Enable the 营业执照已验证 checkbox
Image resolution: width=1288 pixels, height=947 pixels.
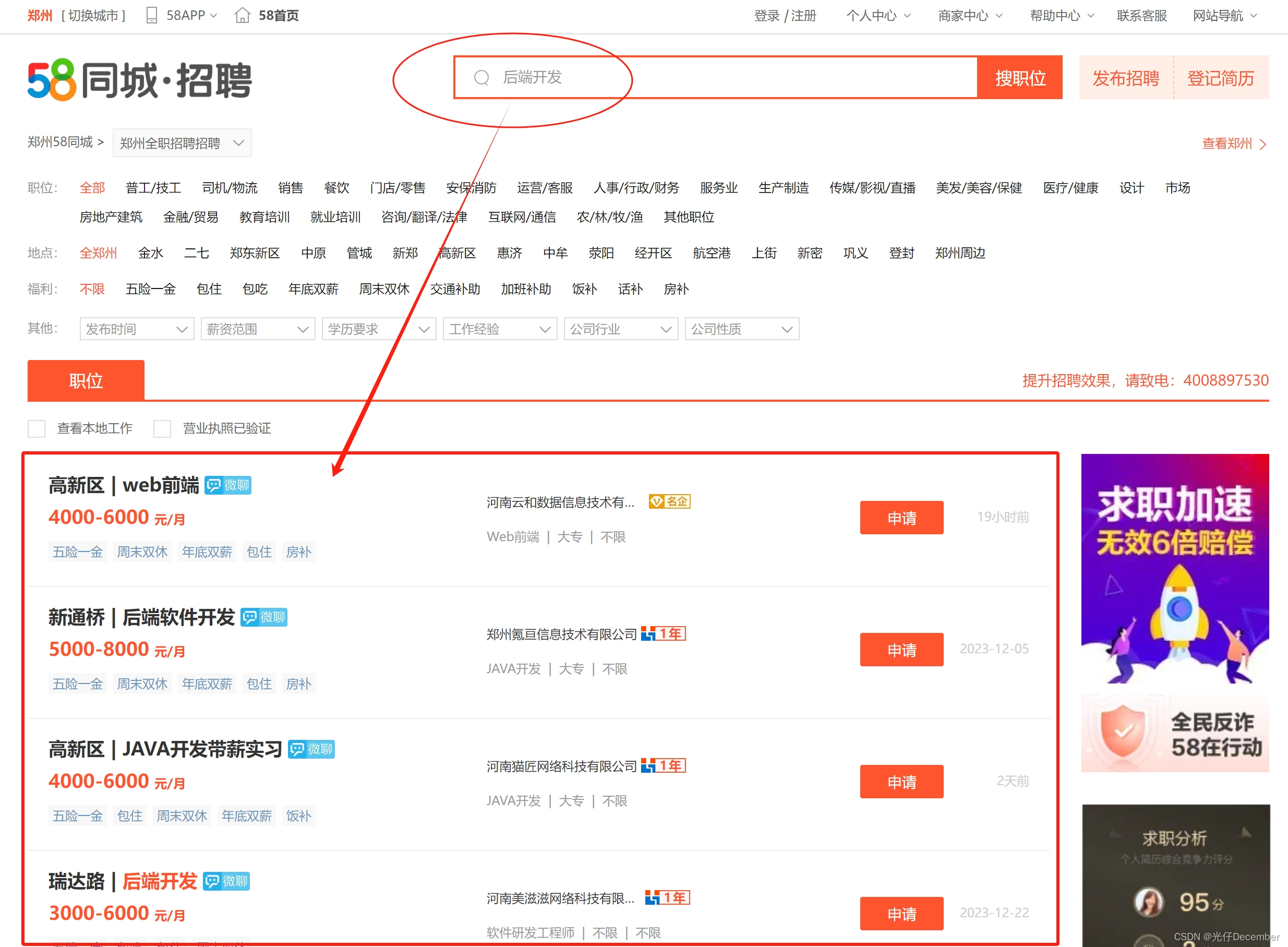[162, 429]
